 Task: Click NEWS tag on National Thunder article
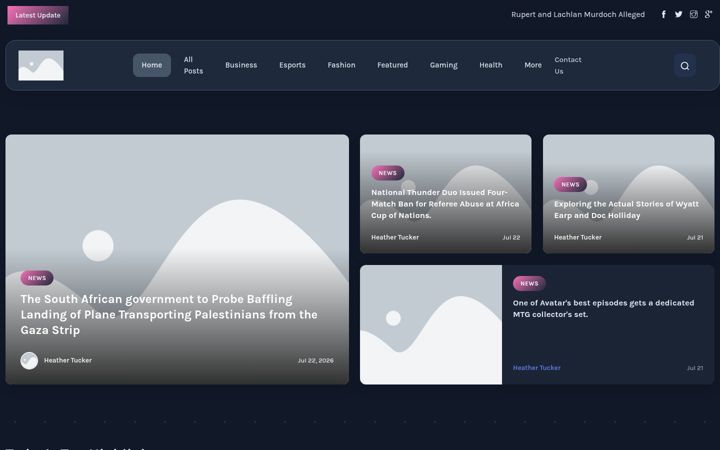388,173
